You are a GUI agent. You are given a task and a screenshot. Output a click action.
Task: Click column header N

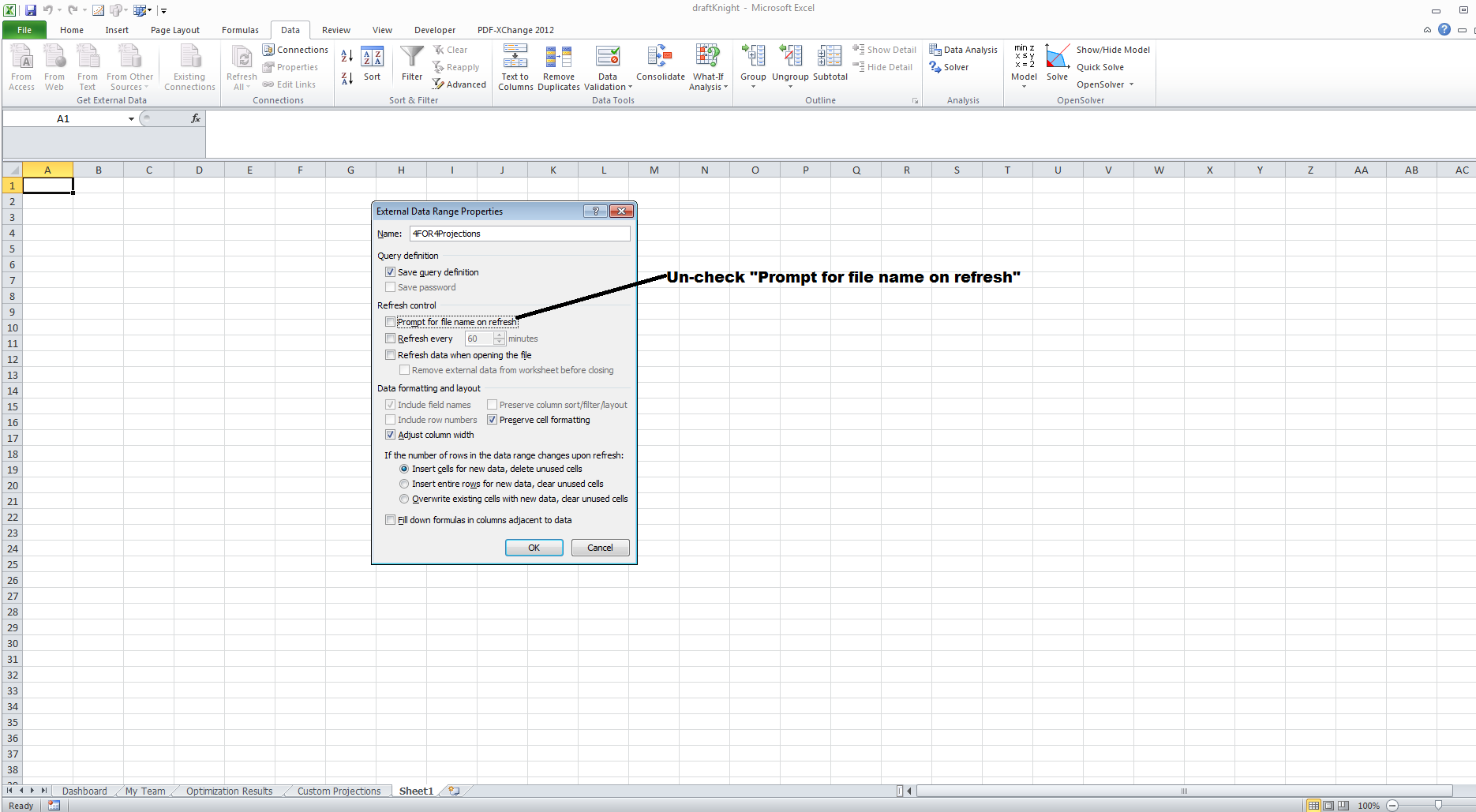point(704,170)
